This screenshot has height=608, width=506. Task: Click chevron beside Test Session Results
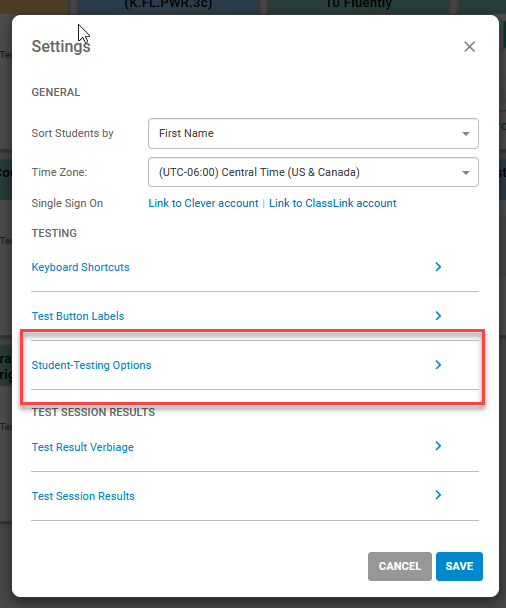tap(438, 495)
